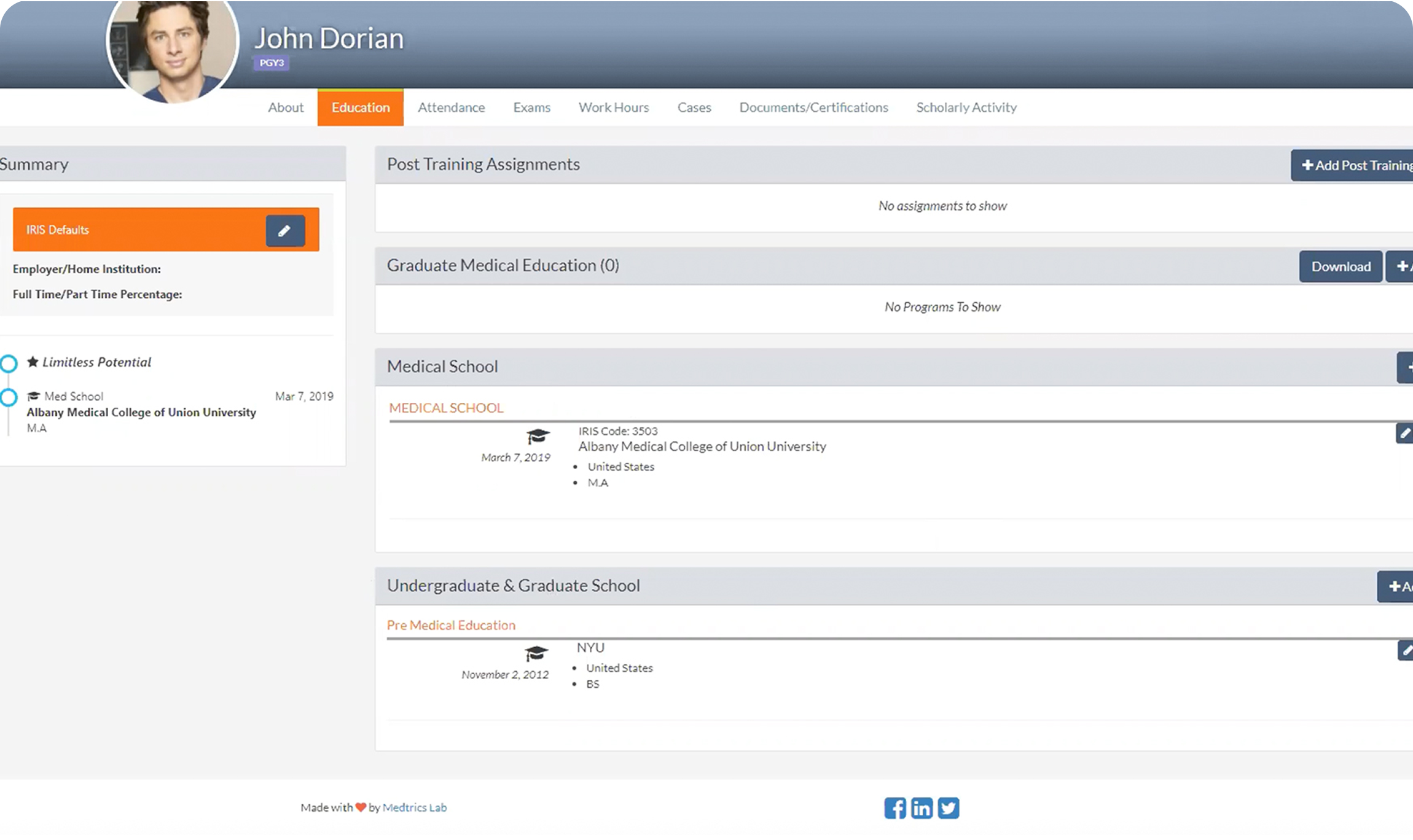
Task: Switch to Documents/Certifications tab
Action: (813, 107)
